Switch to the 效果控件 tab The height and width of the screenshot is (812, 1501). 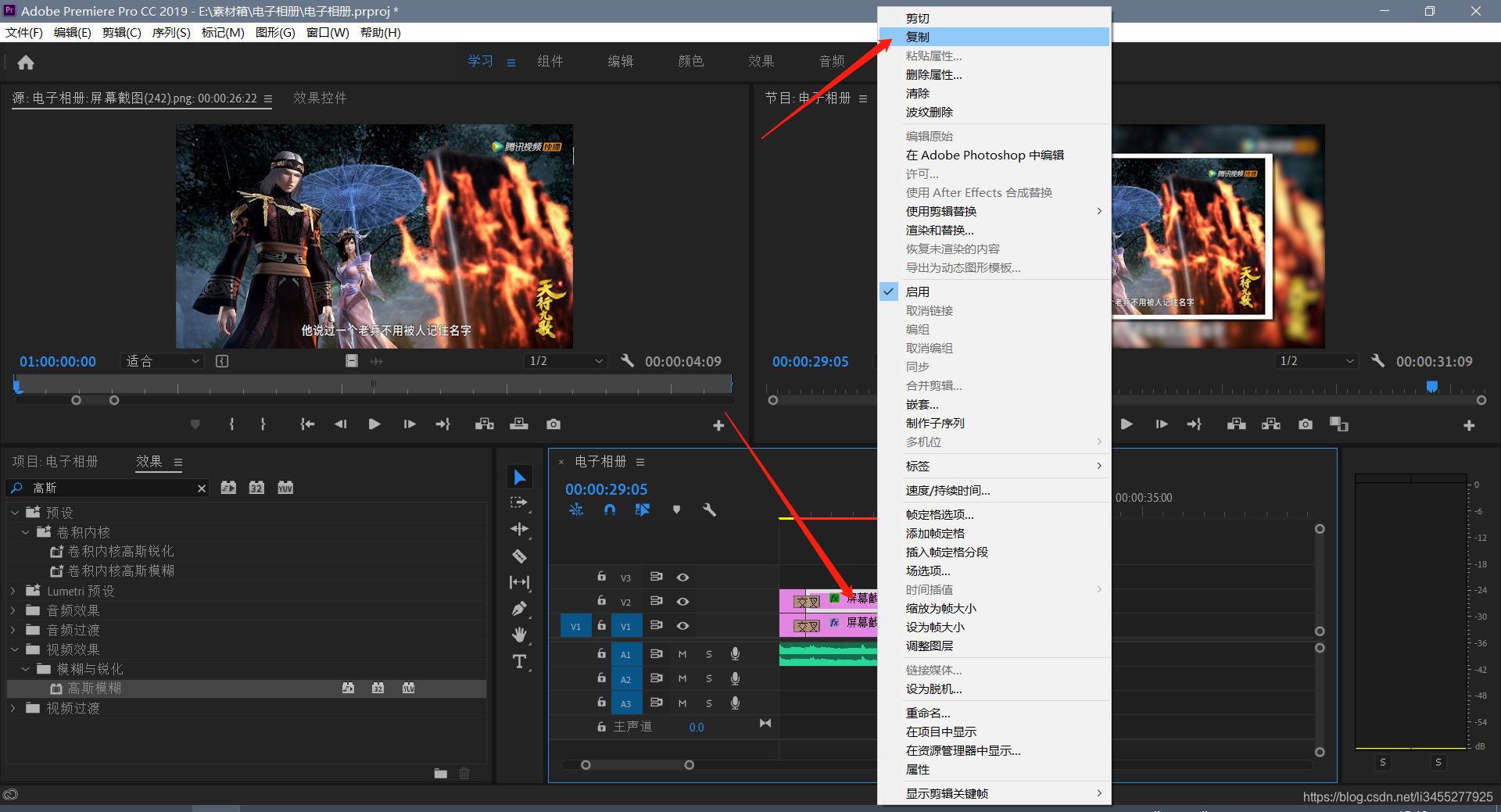click(320, 98)
